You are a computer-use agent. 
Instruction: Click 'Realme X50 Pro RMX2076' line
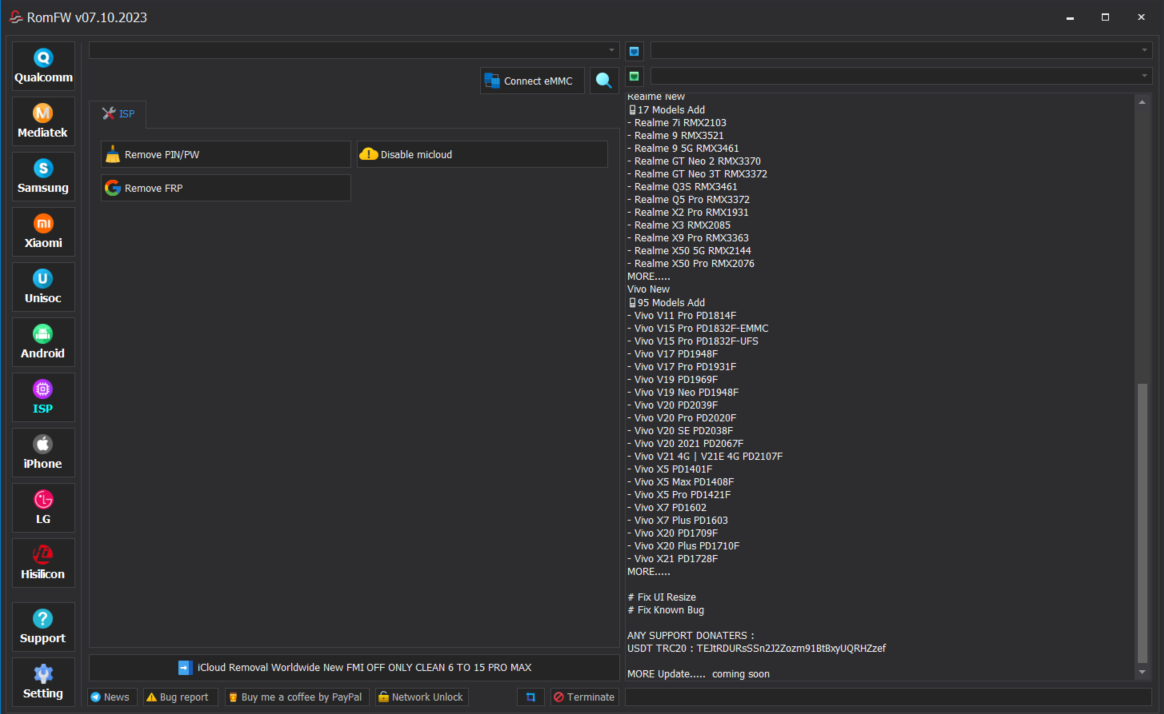tap(690, 263)
